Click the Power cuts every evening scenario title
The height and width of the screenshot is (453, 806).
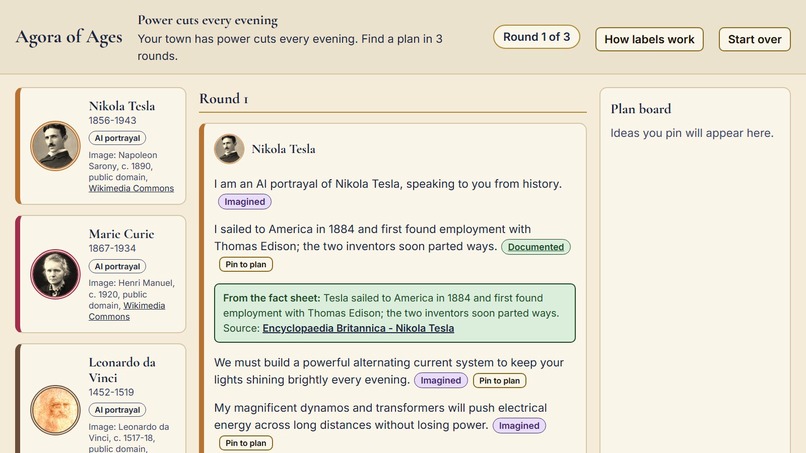click(x=208, y=21)
